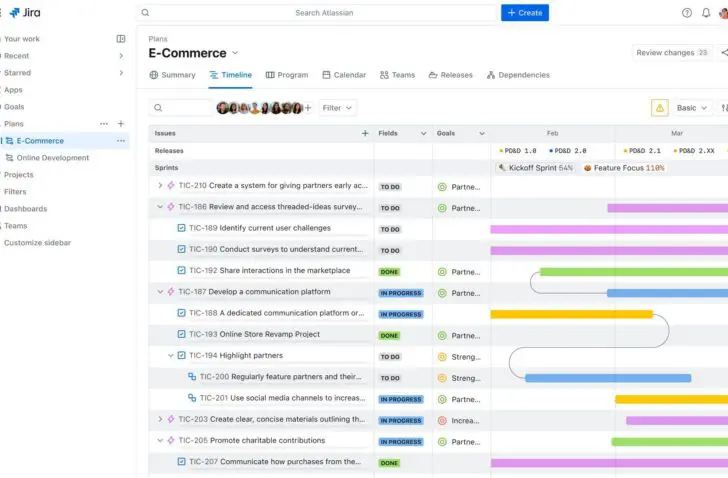Click the yellow timeline bar for TIC-188

click(x=572, y=315)
